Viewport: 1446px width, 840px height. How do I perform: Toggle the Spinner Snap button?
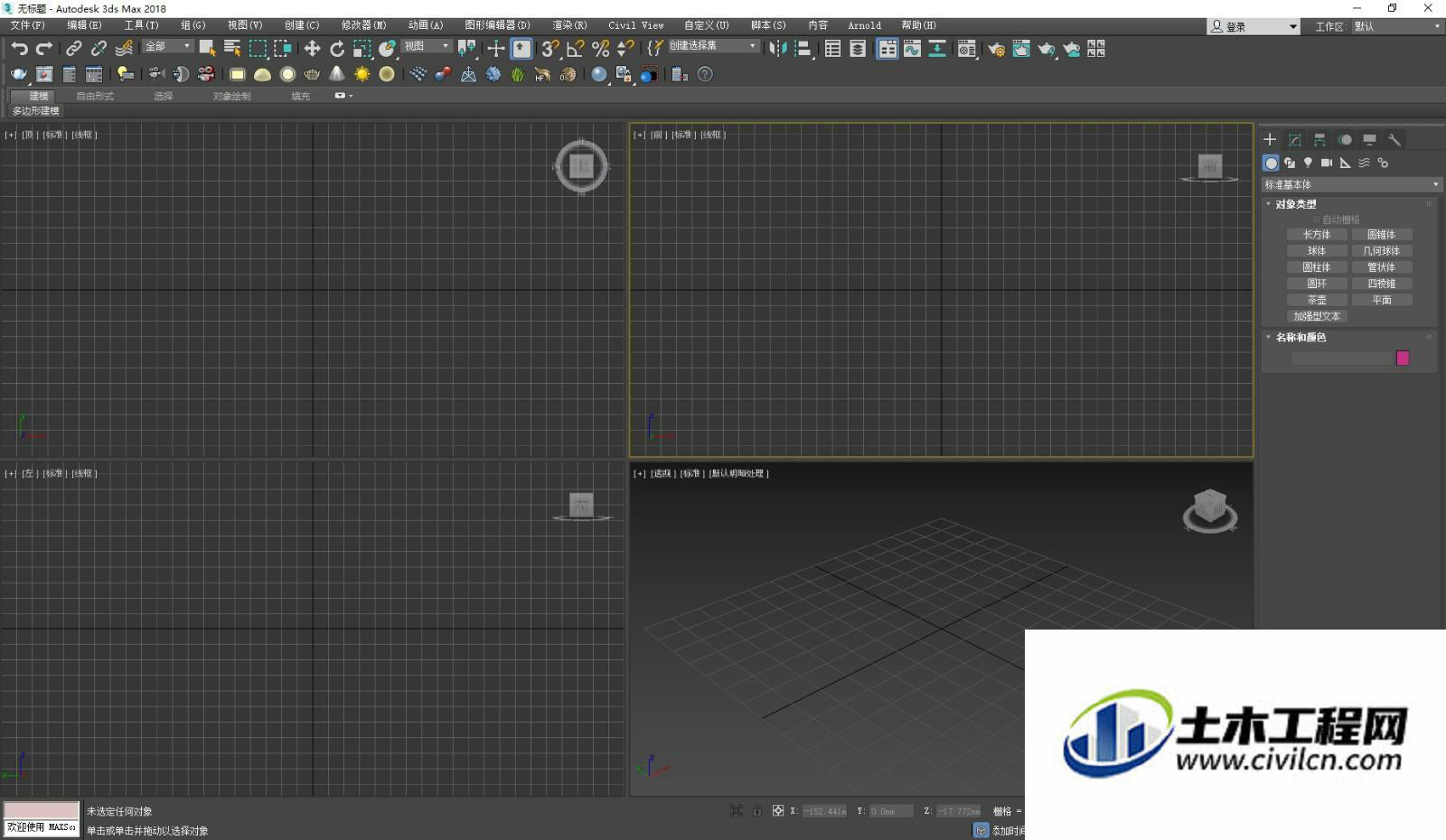point(624,49)
